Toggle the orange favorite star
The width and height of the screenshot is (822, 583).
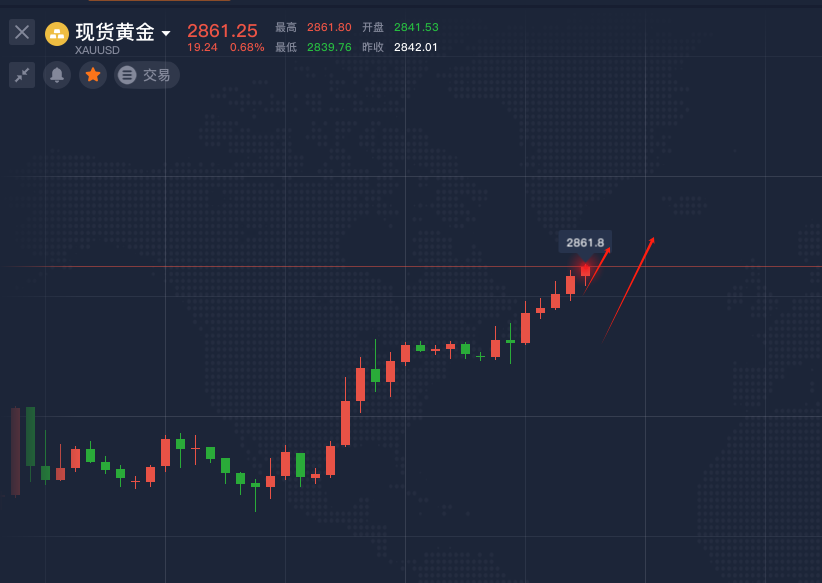coord(93,75)
